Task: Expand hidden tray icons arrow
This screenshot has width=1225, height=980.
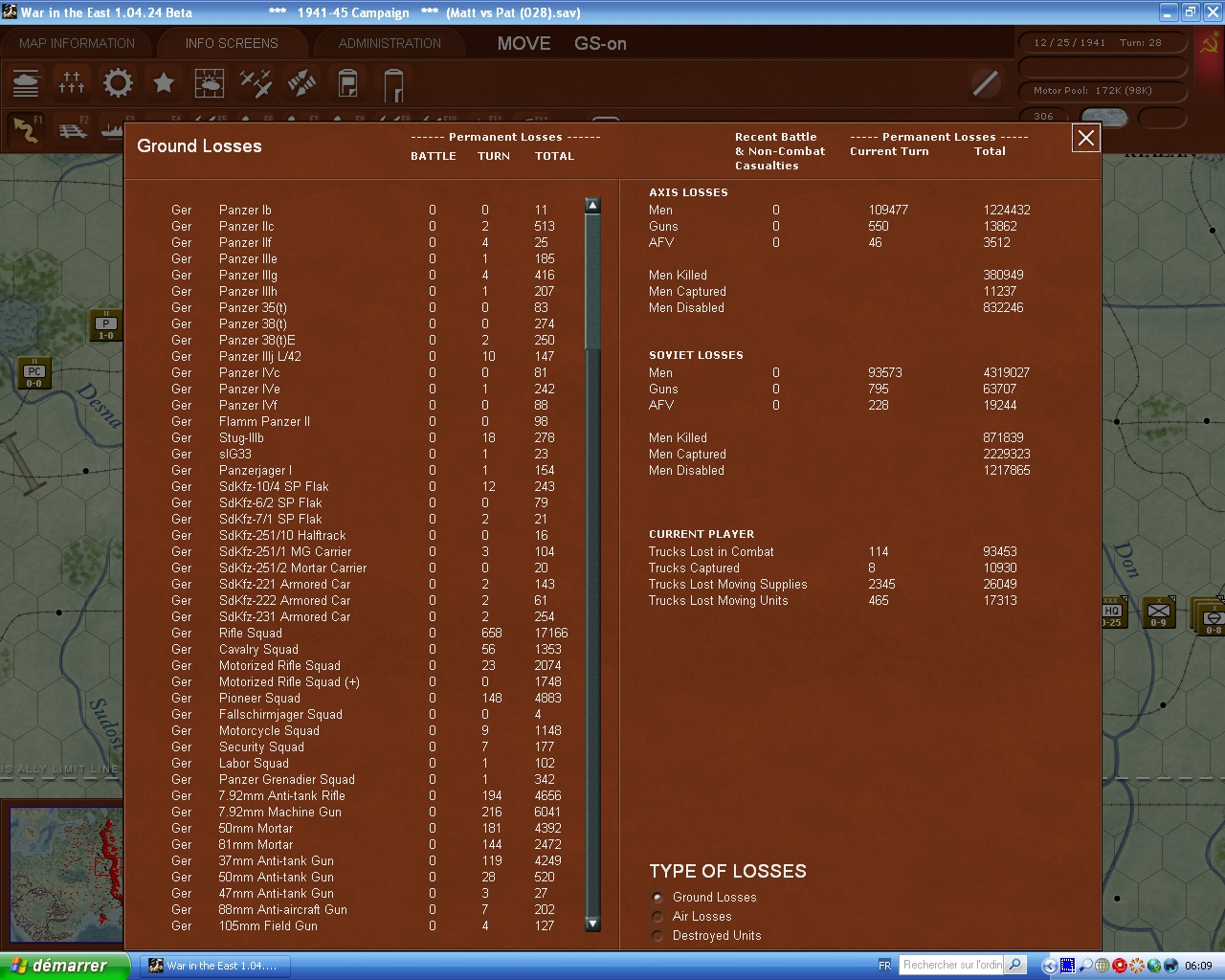Action: pos(1050,967)
